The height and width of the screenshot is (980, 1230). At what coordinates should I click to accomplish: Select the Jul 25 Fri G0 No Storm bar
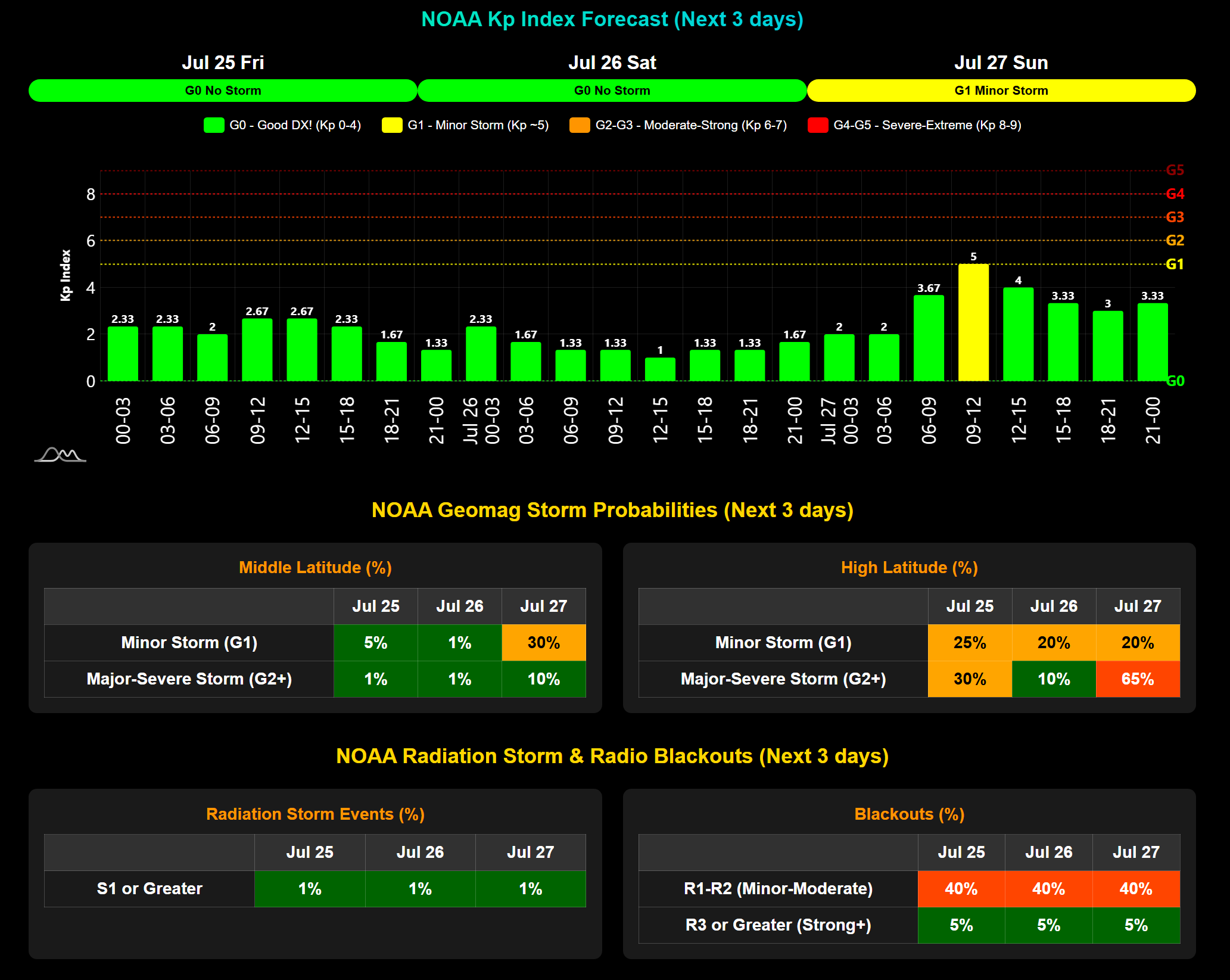pyautogui.click(x=223, y=91)
